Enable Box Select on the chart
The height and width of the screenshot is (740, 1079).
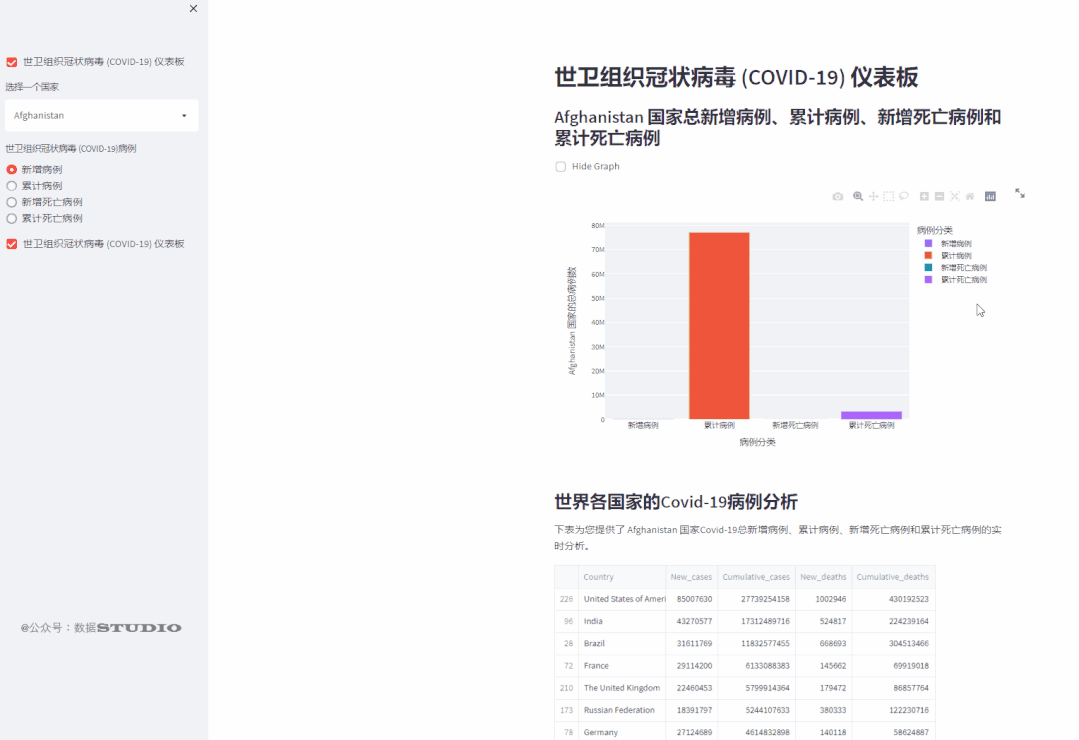pos(889,196)
